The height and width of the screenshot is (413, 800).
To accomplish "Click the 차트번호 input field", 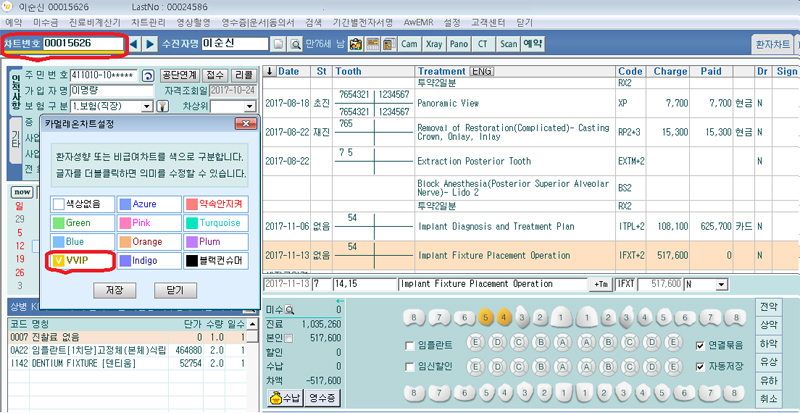I will 83,44.
